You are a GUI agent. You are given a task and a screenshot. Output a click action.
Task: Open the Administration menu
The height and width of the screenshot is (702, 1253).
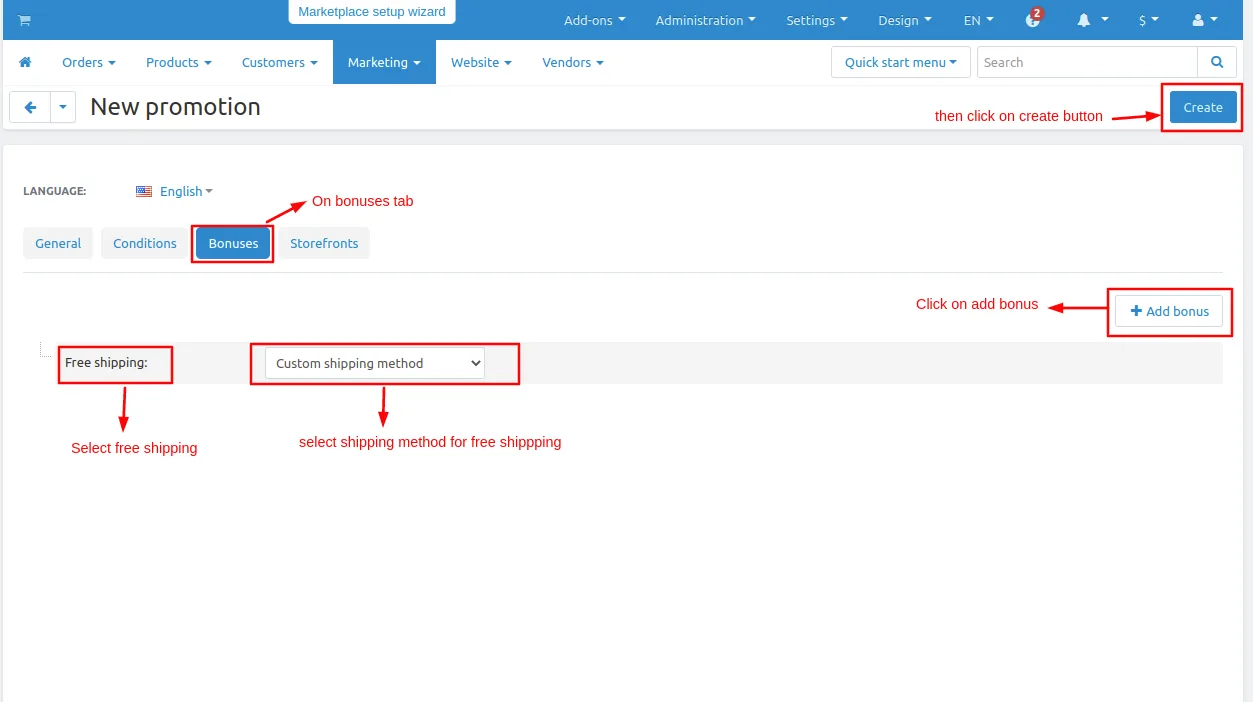(x=705, y=20)
